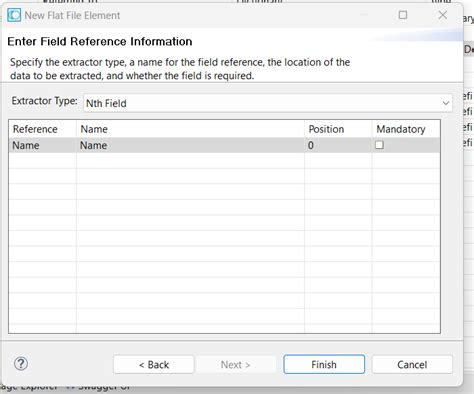Click the dialog's title bar app icon

(x=14, y=15)
